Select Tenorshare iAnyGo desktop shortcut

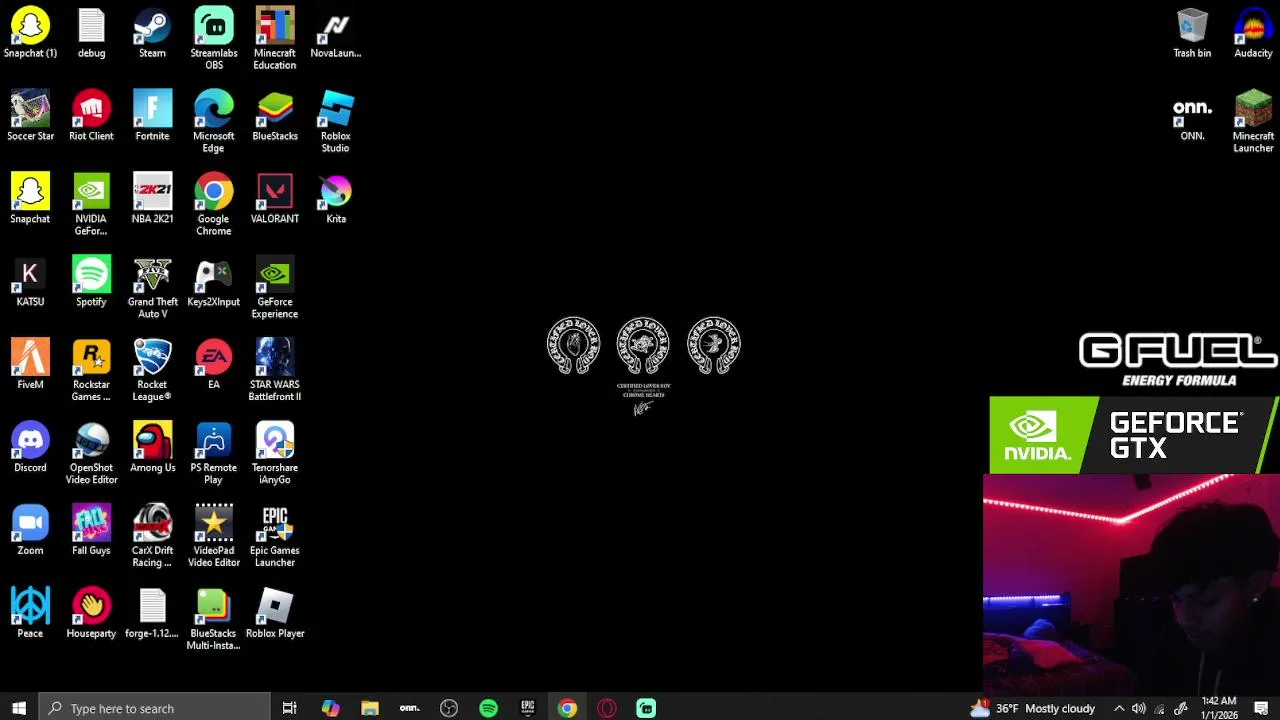coord(274,454)
